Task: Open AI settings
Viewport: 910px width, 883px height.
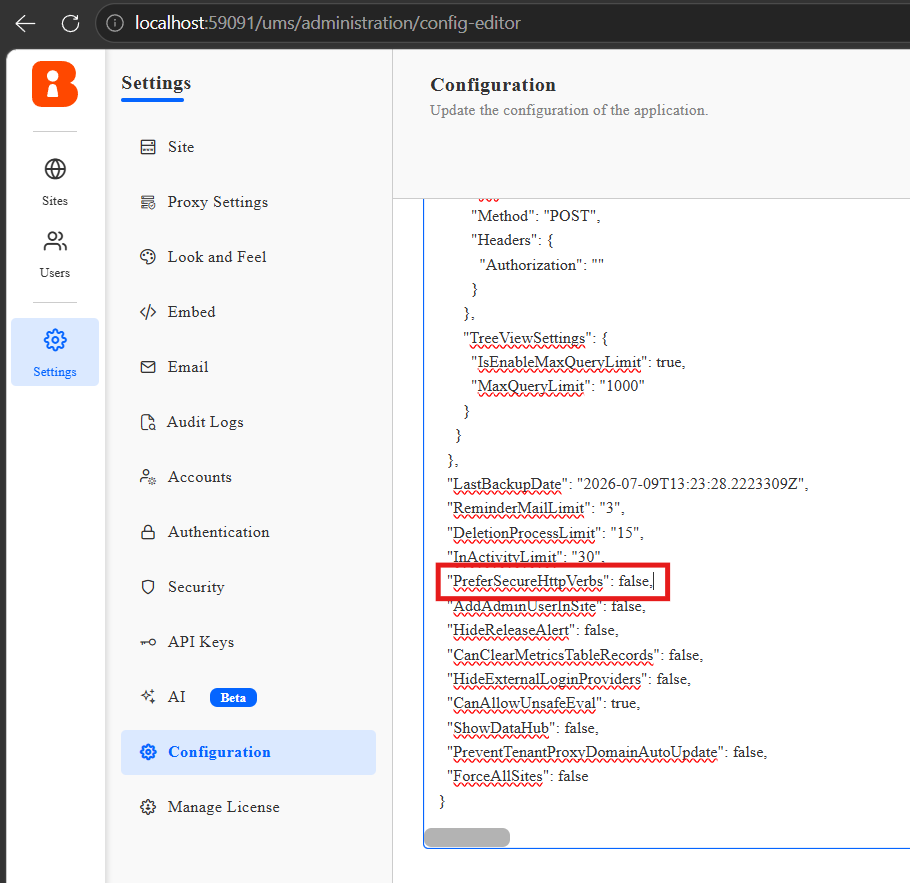Action: [x=176, y=697]
